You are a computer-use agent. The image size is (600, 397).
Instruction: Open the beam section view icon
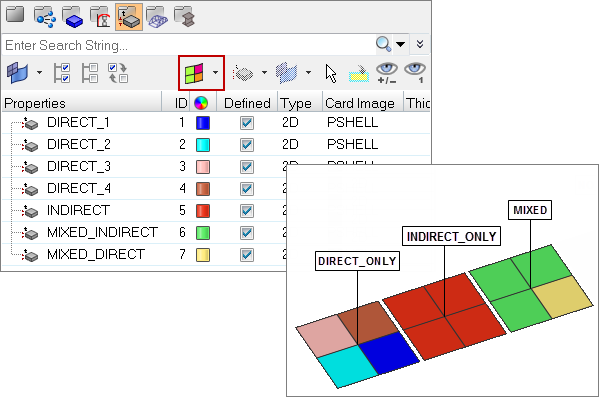184,17
